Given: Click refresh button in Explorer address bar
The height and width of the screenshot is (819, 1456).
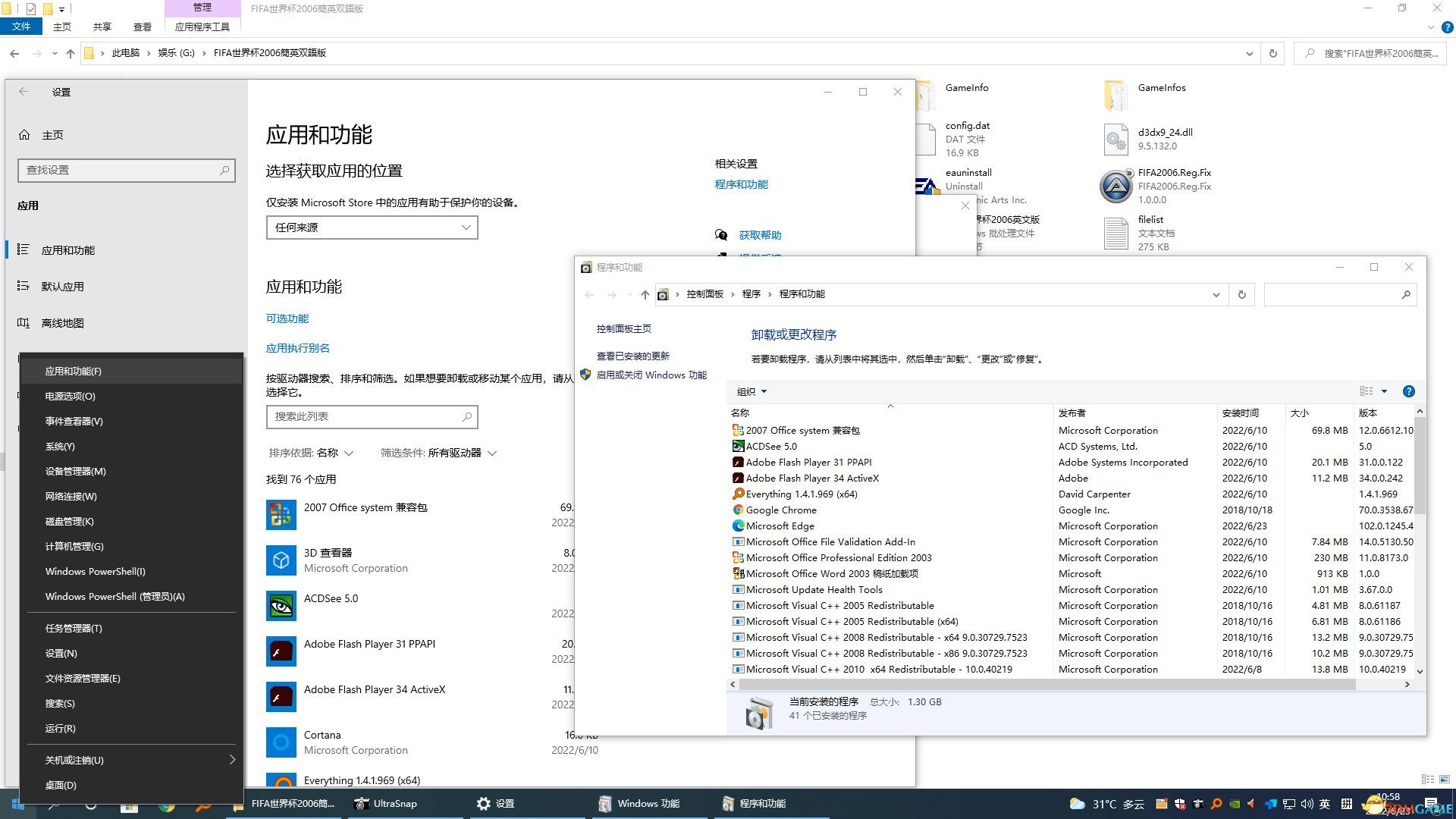Looking at the screenshot, I should (x=1273, y=53).
